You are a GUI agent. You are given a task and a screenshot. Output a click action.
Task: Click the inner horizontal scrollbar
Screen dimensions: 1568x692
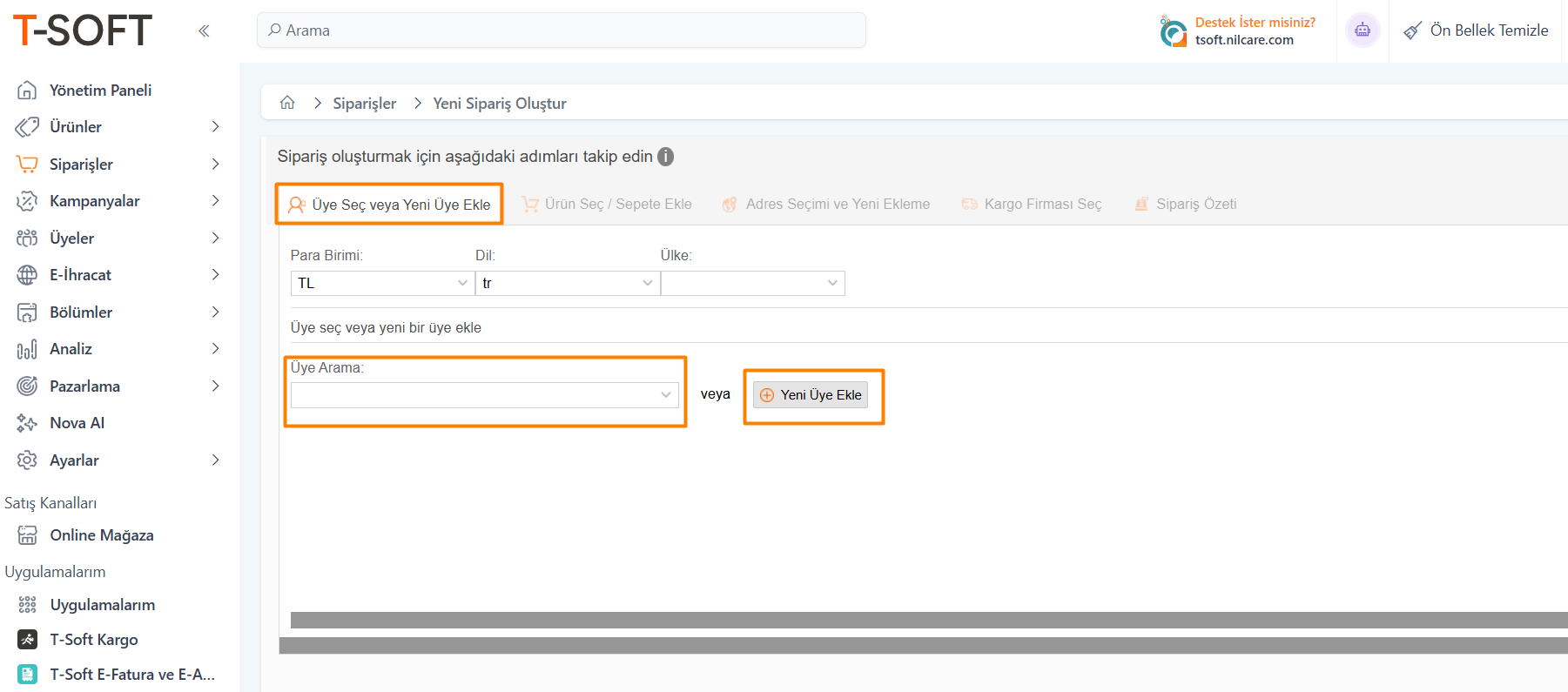click(x=929, y=620)
